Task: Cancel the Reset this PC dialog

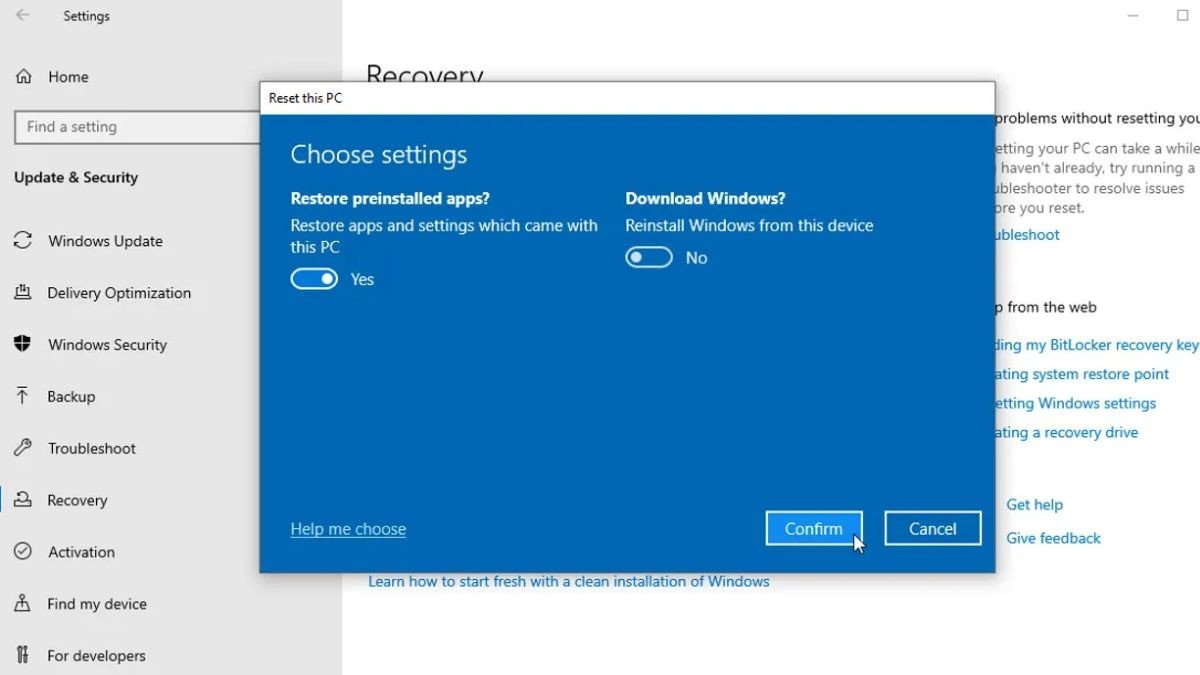Action: coord(931,528)
